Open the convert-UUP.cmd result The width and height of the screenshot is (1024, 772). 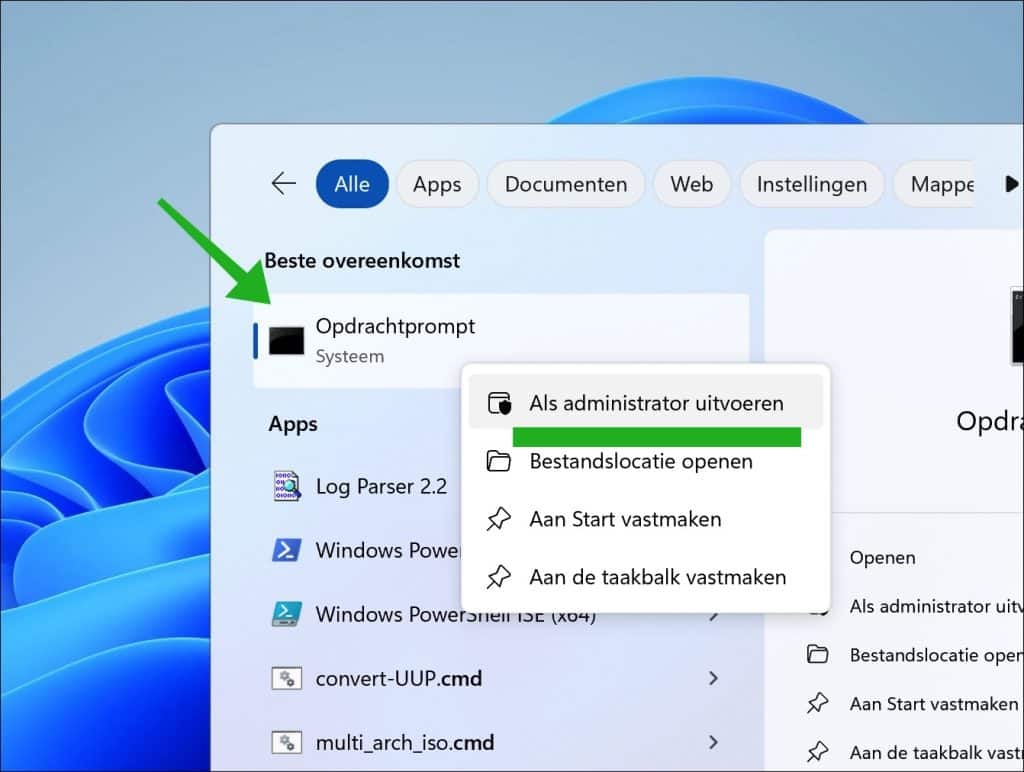(398, 679)
